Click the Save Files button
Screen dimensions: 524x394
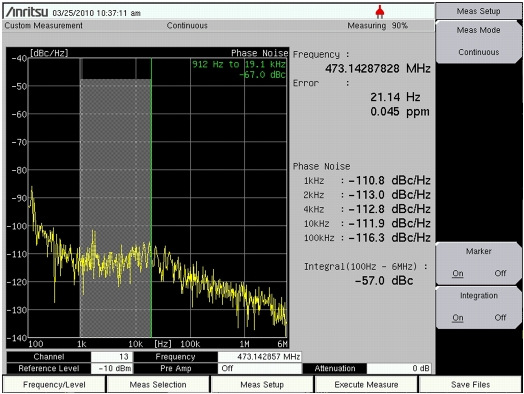470,385
